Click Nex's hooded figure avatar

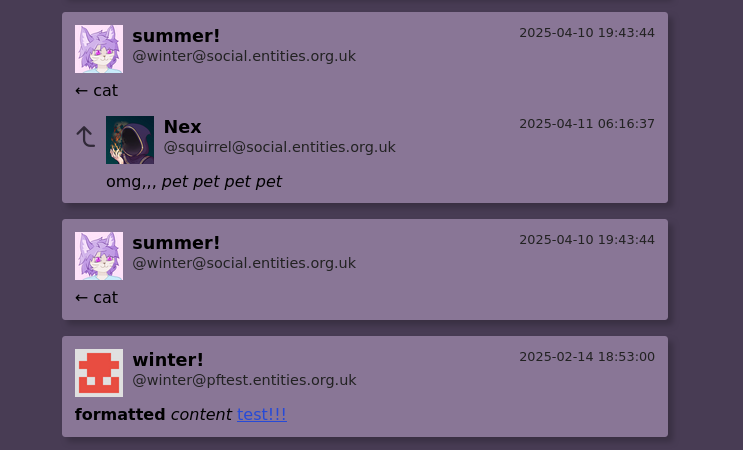click(130, 140)
